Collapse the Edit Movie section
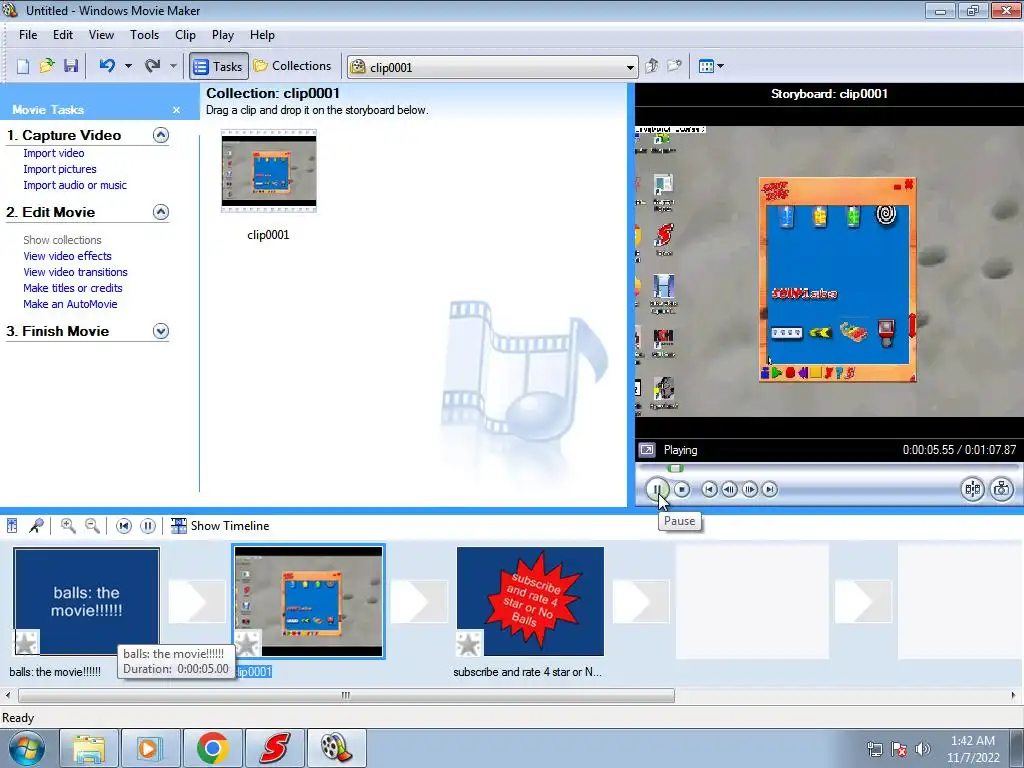 (161, 212)
